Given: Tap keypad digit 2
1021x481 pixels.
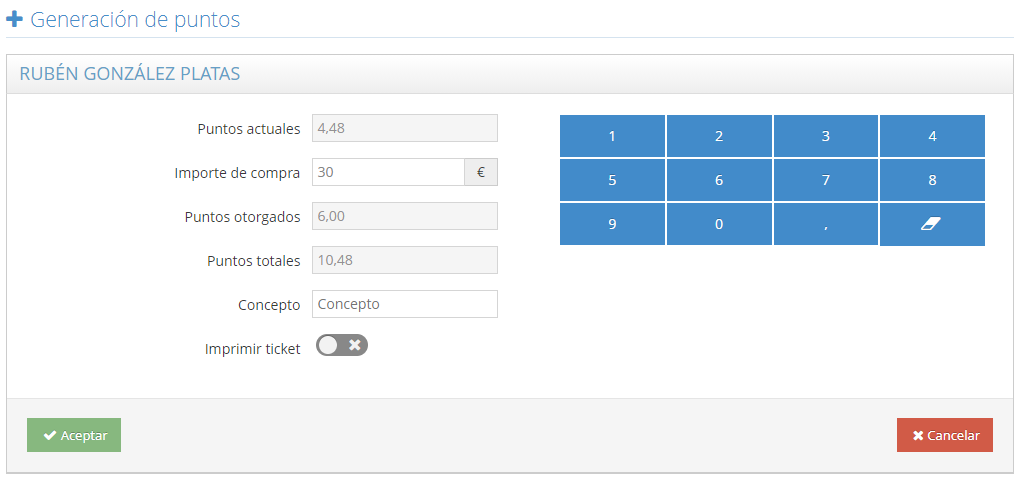Looking at the screenshot, I should 719,137.
